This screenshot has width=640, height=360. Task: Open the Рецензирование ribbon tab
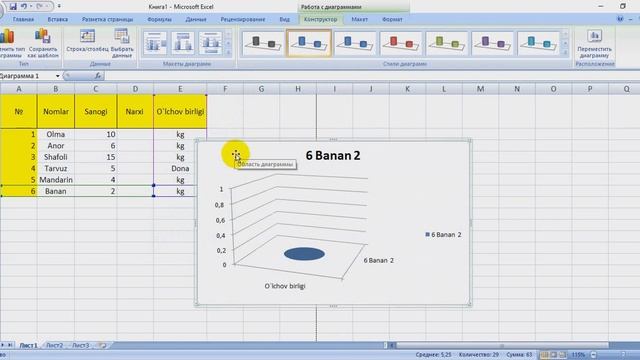point(243,19)
